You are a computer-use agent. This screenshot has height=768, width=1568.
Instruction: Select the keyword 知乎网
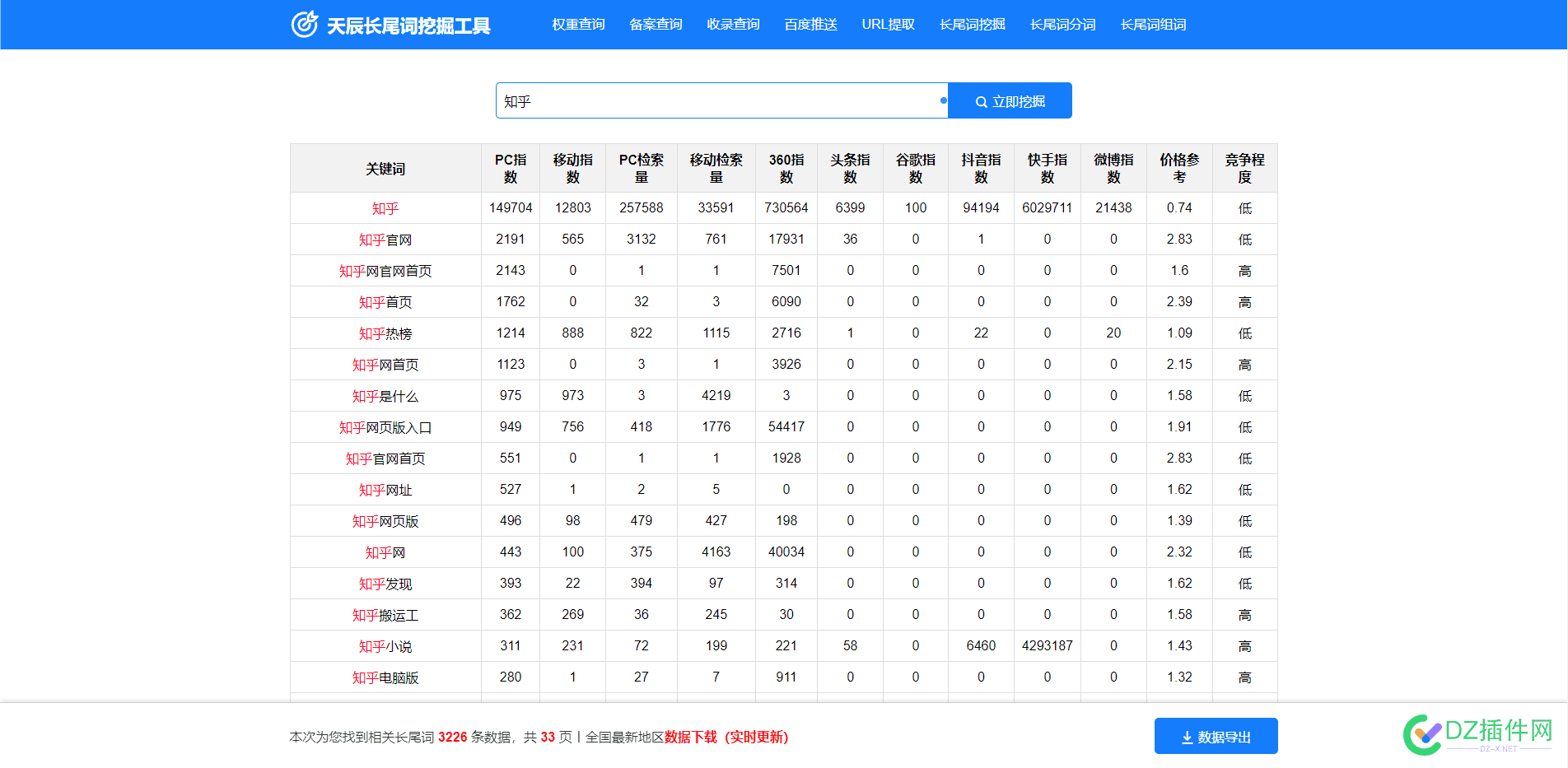[x=385, y=552]
